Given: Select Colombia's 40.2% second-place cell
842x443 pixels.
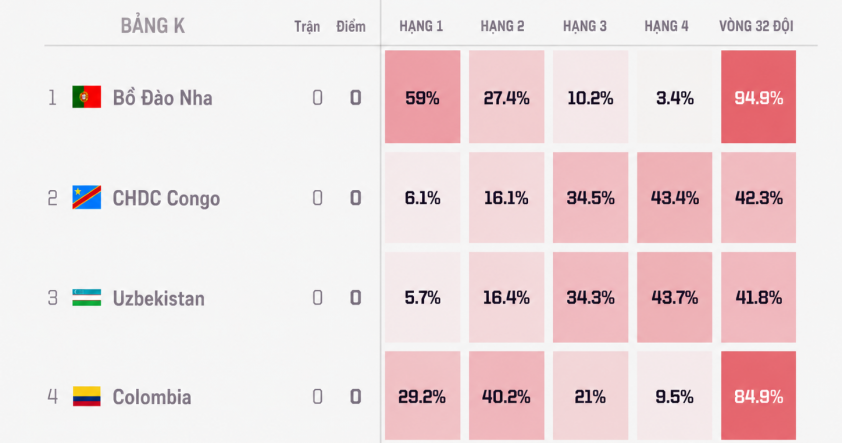Looking at the screenshot, I should [506, 396].
